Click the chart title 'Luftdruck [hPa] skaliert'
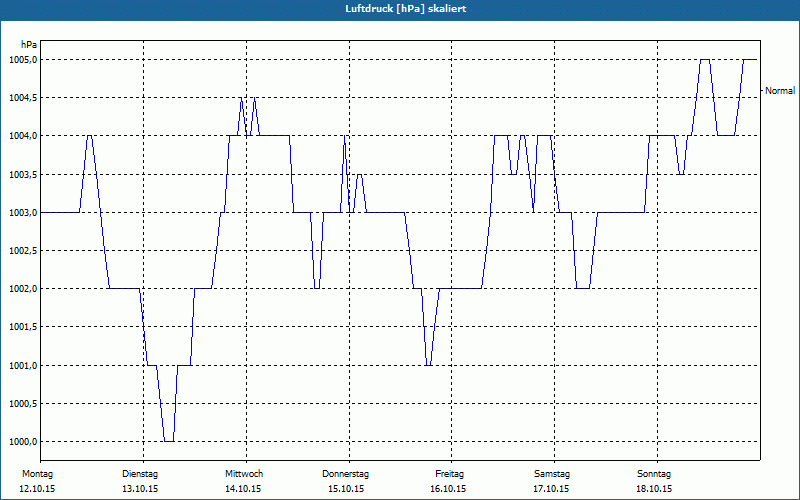This screenshot has height=500, width=800. [406, 9]
